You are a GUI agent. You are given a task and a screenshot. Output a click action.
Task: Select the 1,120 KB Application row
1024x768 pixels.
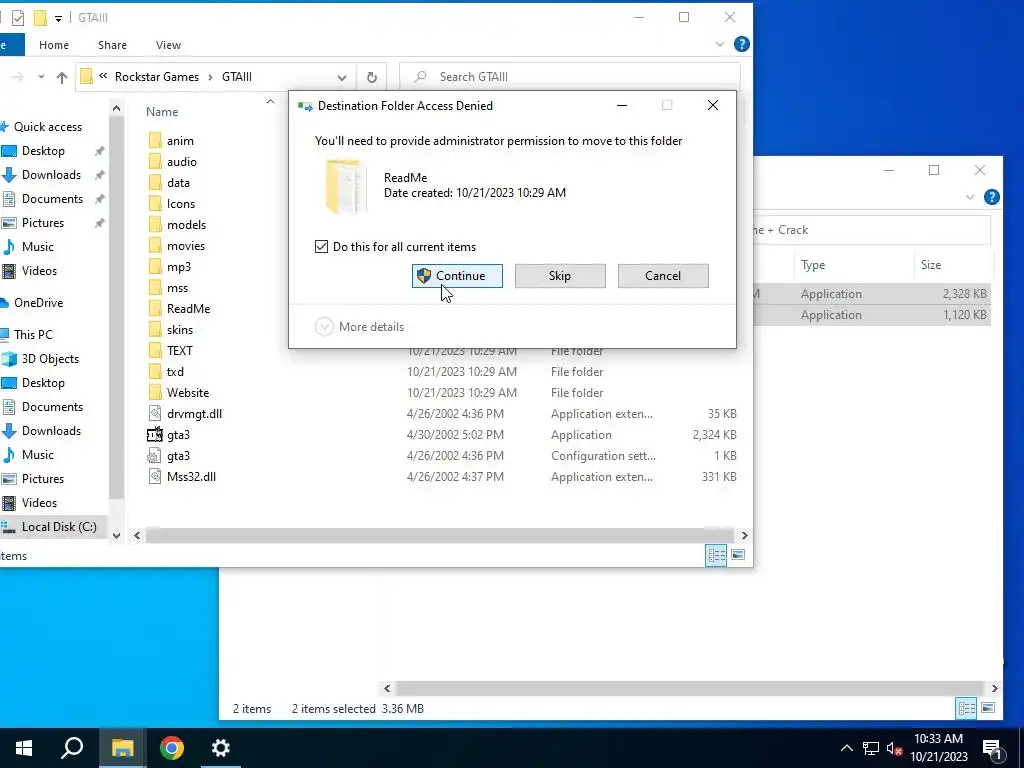872,315
